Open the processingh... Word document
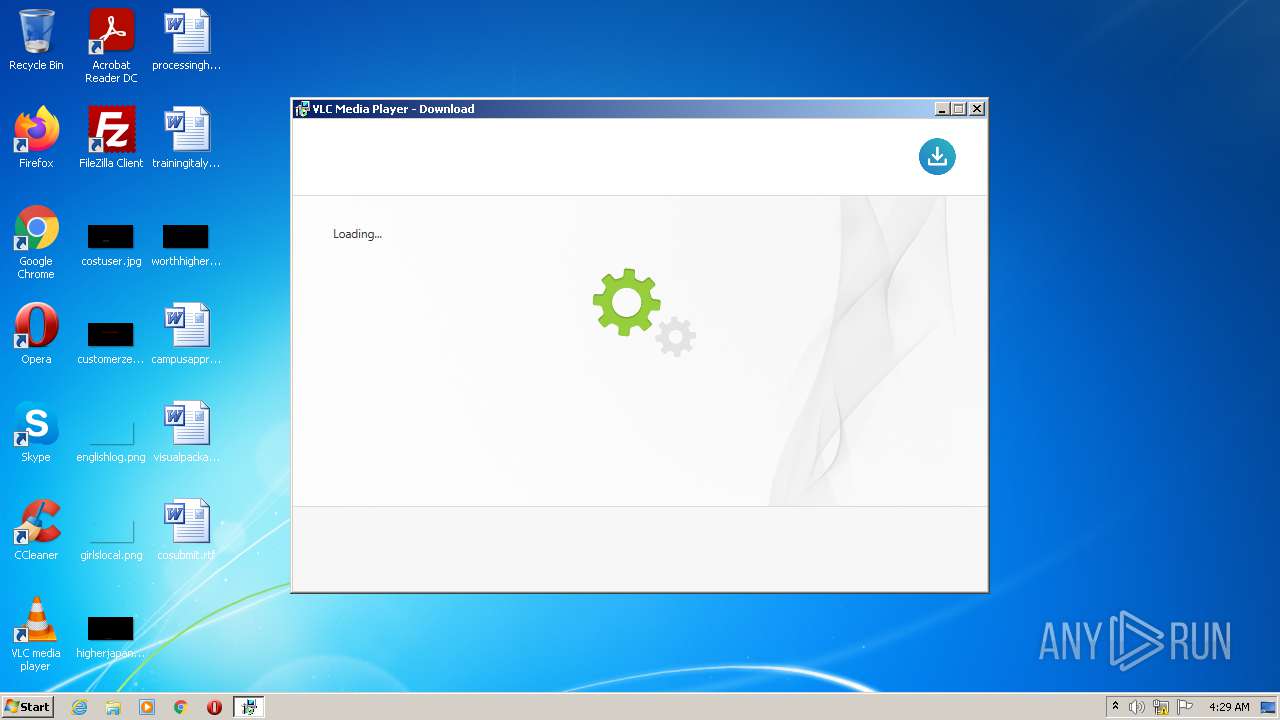Viewport: 1280px width, 720px height. click(x=186, y=41)
